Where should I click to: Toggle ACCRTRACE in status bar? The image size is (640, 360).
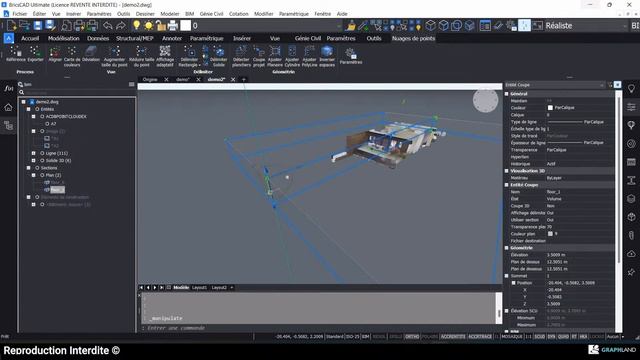480,337
